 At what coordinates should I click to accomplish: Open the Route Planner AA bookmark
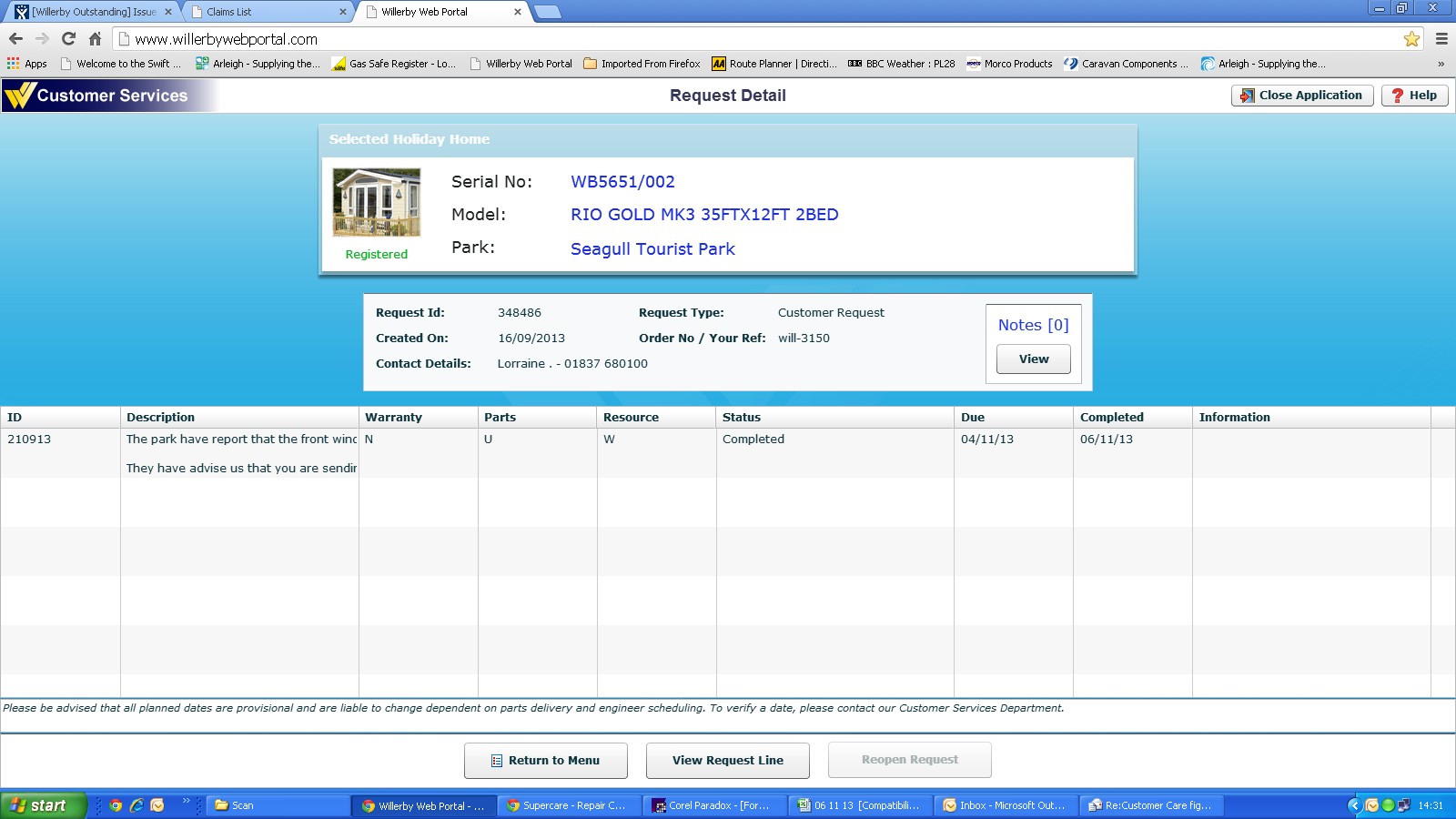click(773, 64)
